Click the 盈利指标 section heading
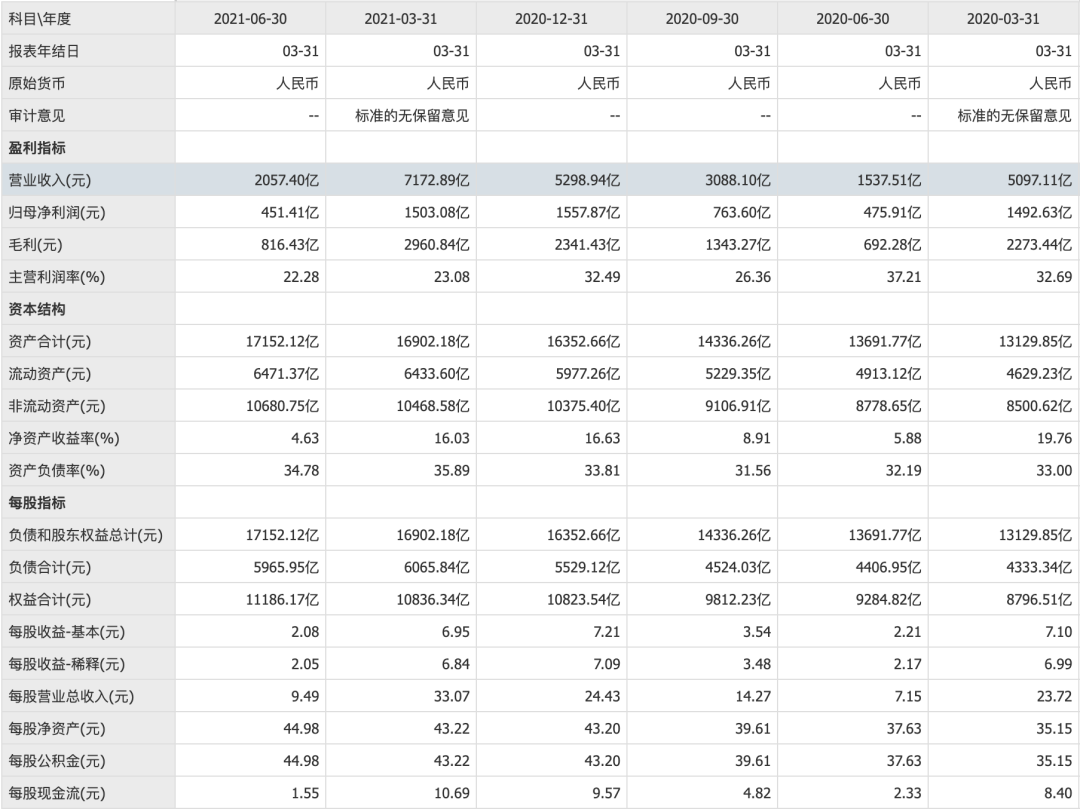The image size is (1080, 809). coord(37,148)
